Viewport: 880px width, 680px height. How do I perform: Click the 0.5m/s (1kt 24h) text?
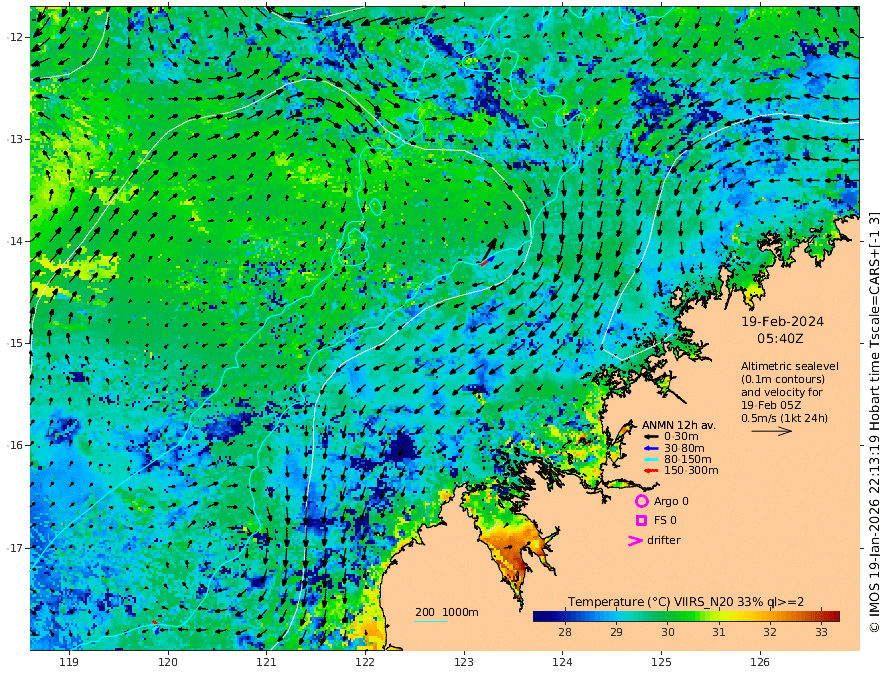pyautogui.click(x=784, y=418)
